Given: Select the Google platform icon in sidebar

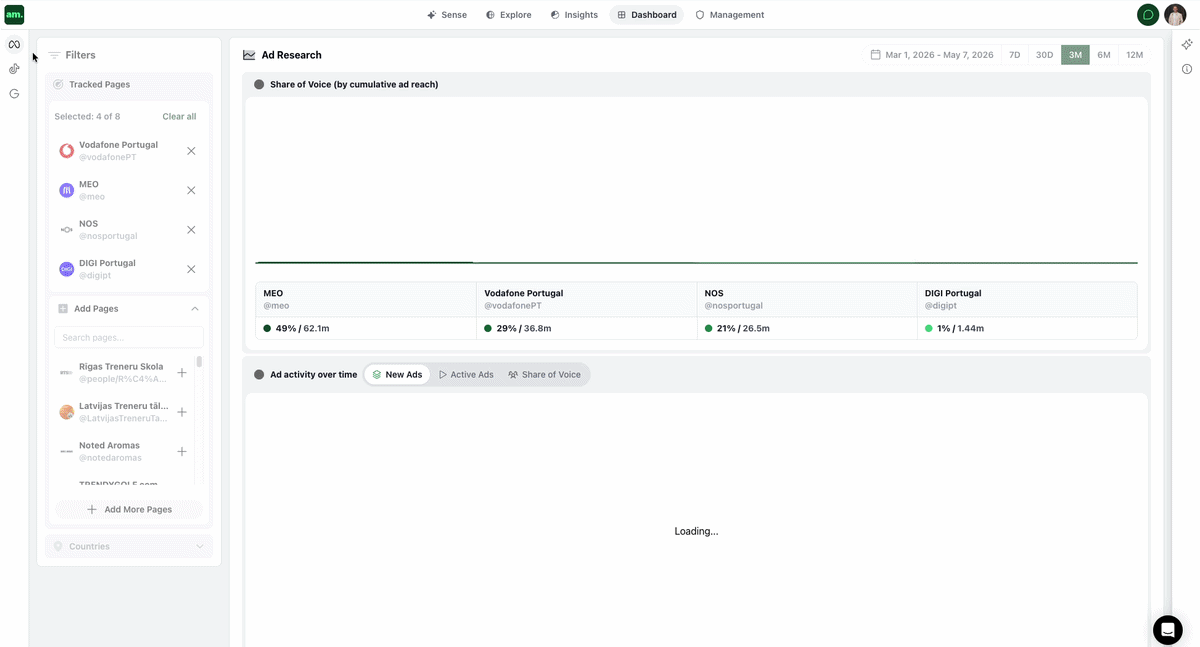Looking at the screenshot, I should click(x=14, y=93).
